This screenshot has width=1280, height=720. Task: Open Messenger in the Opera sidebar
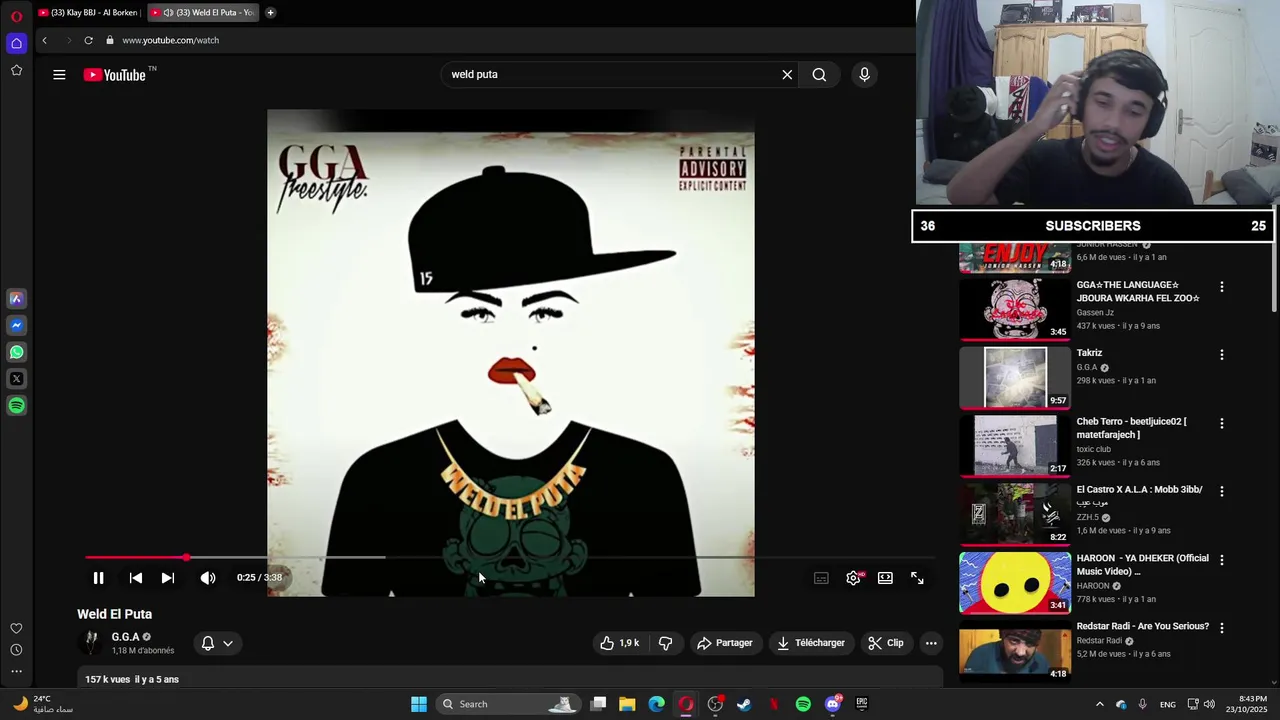click(16, 325)
